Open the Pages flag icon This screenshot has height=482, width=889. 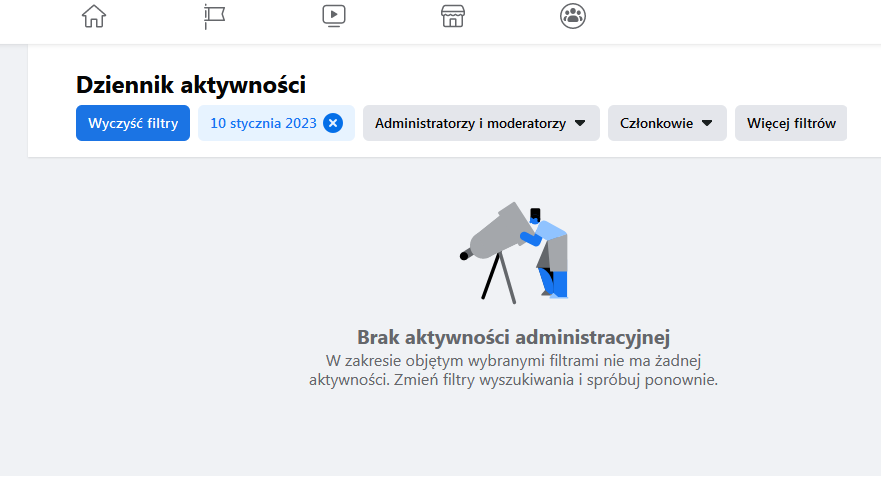[x=214, y=16]
